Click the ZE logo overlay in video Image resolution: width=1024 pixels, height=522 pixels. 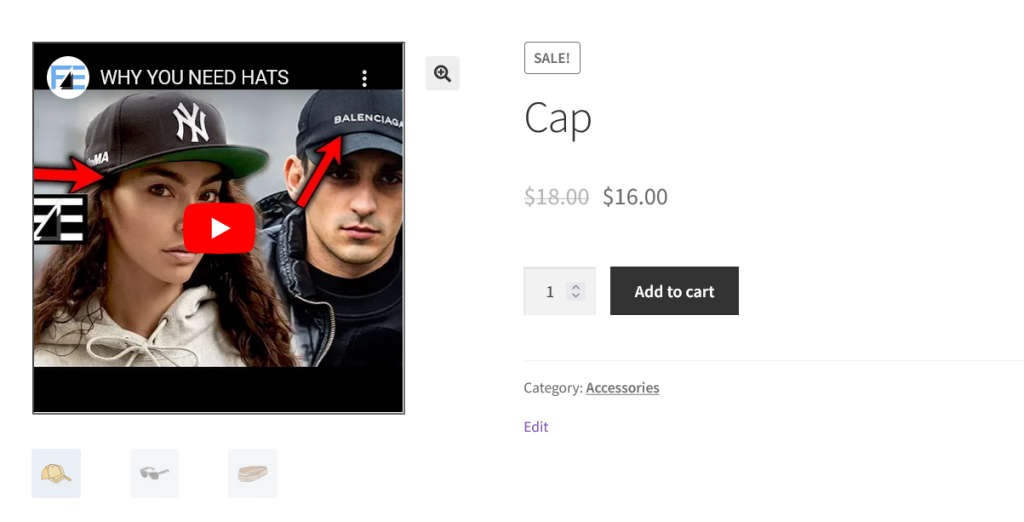coord(60,220)
